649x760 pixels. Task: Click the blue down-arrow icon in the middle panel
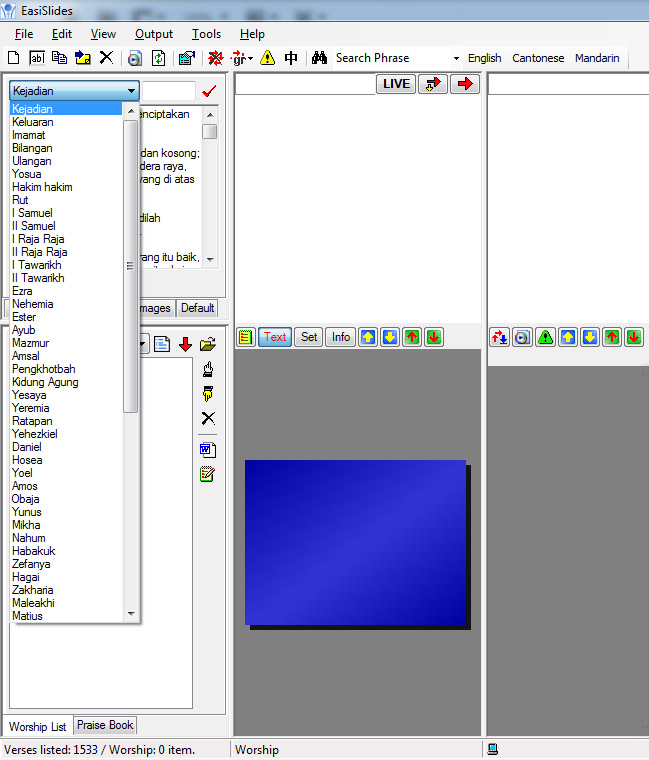tap(390, 337)
